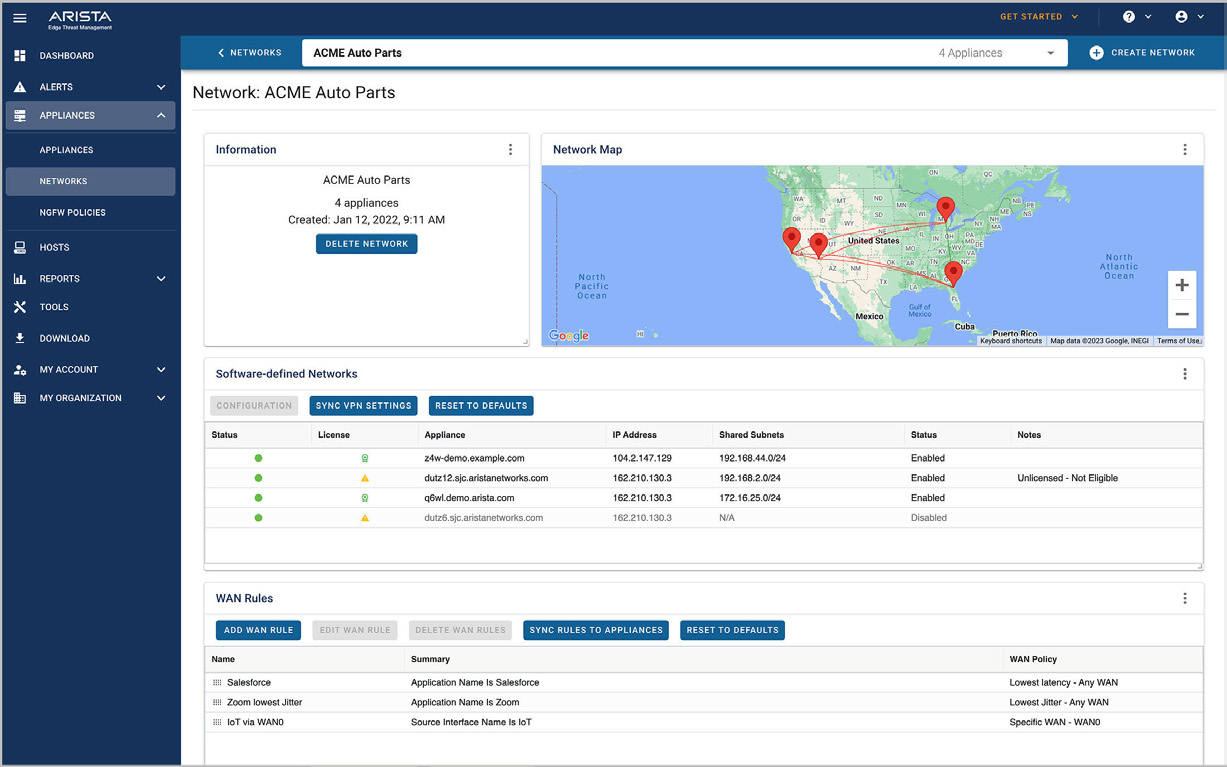Click the Reports bar chart icon
This screenshot has height=767, width=1227.
(20, 279)
